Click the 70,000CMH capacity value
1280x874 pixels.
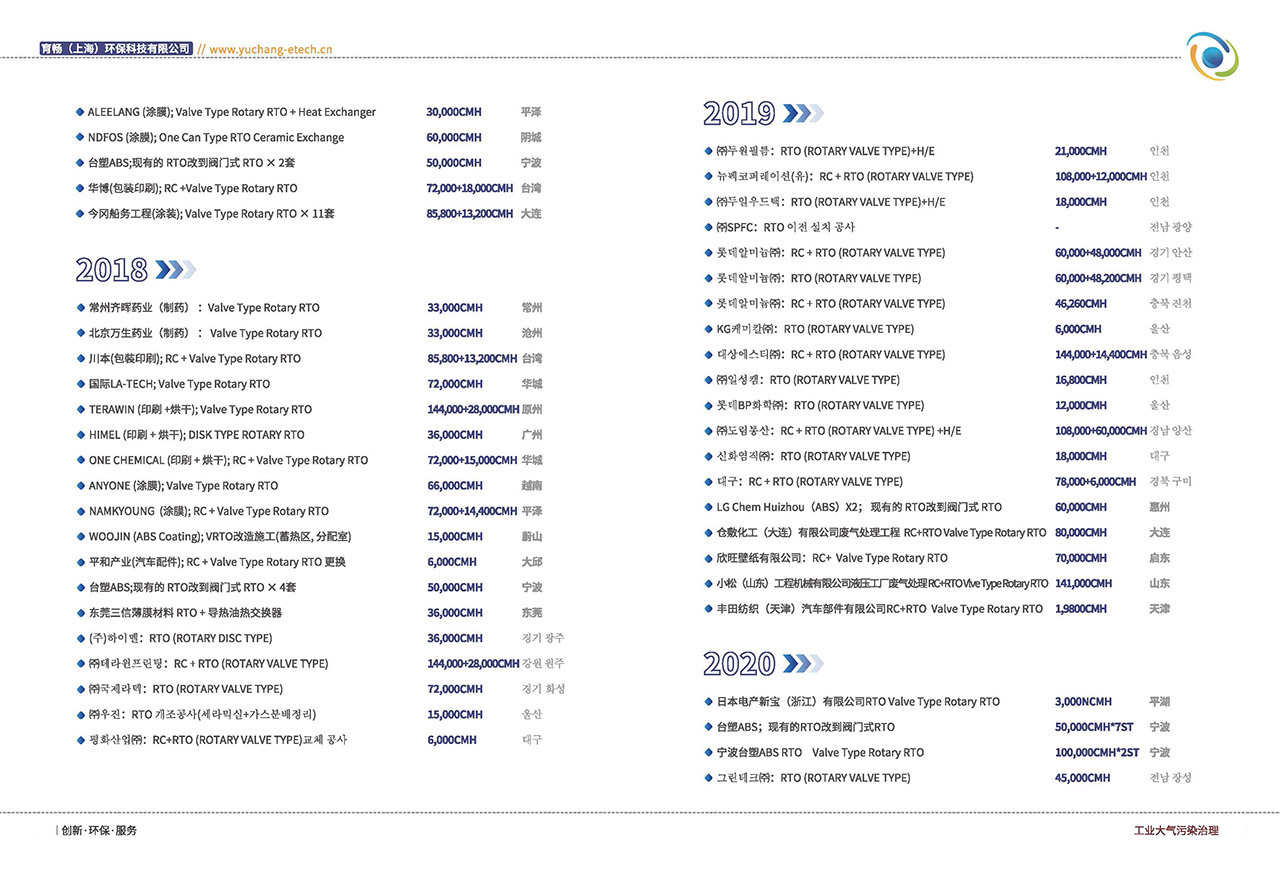(x=1081, y=558)
